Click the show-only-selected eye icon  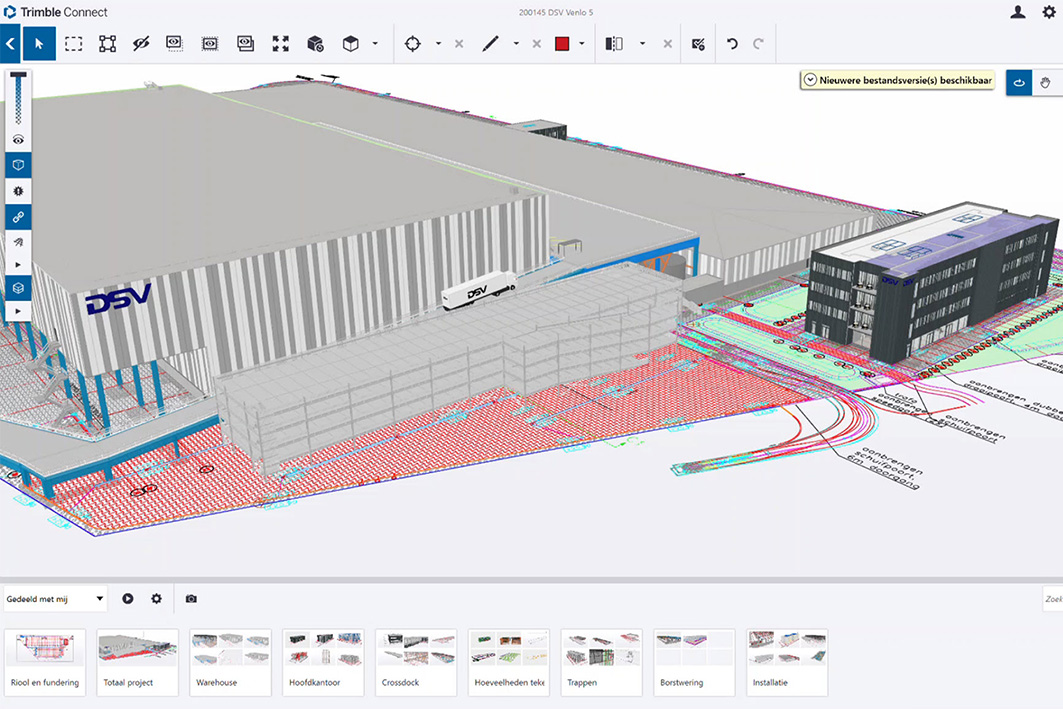(x=174, y=44)
